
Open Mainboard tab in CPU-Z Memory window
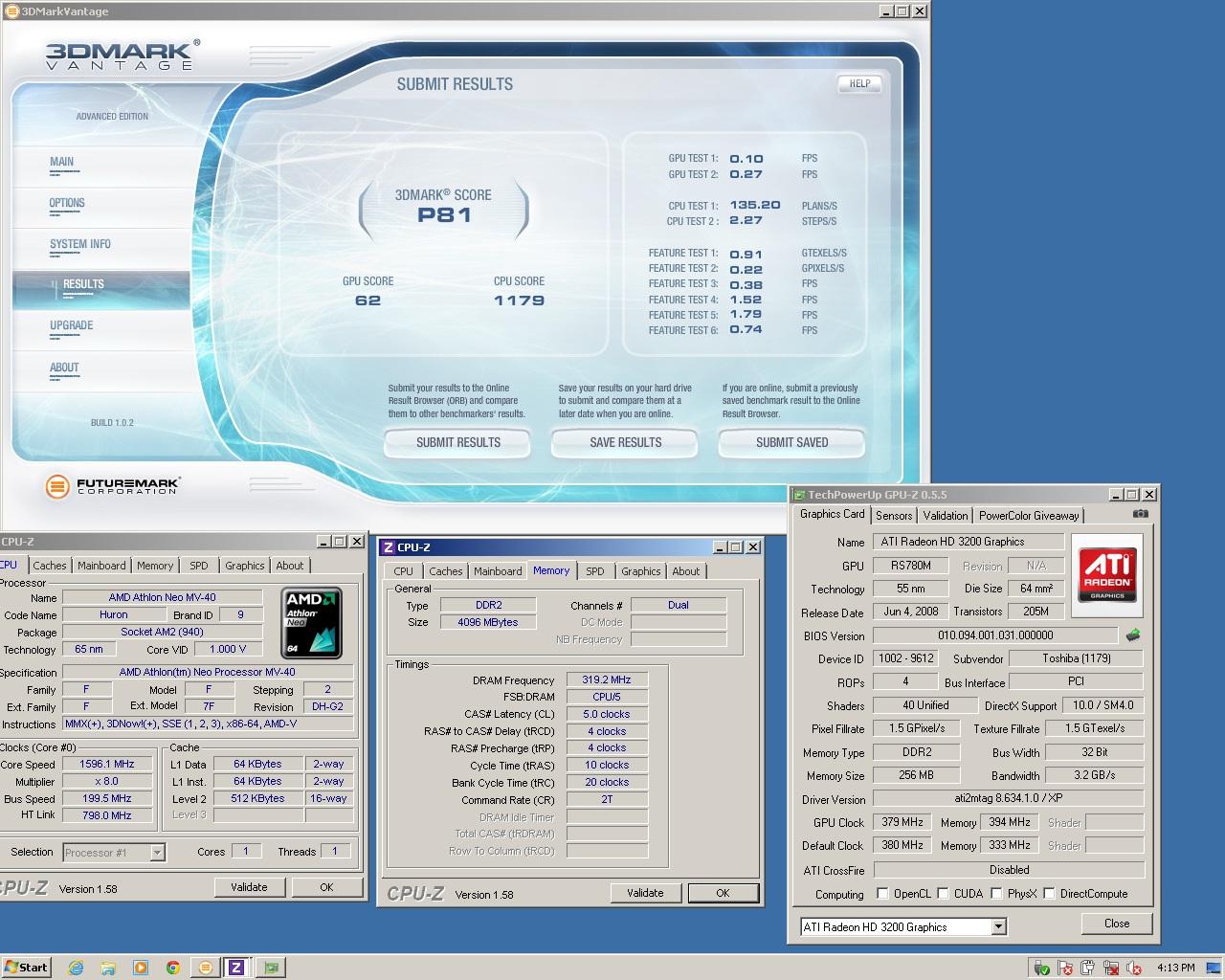[498, 571]
